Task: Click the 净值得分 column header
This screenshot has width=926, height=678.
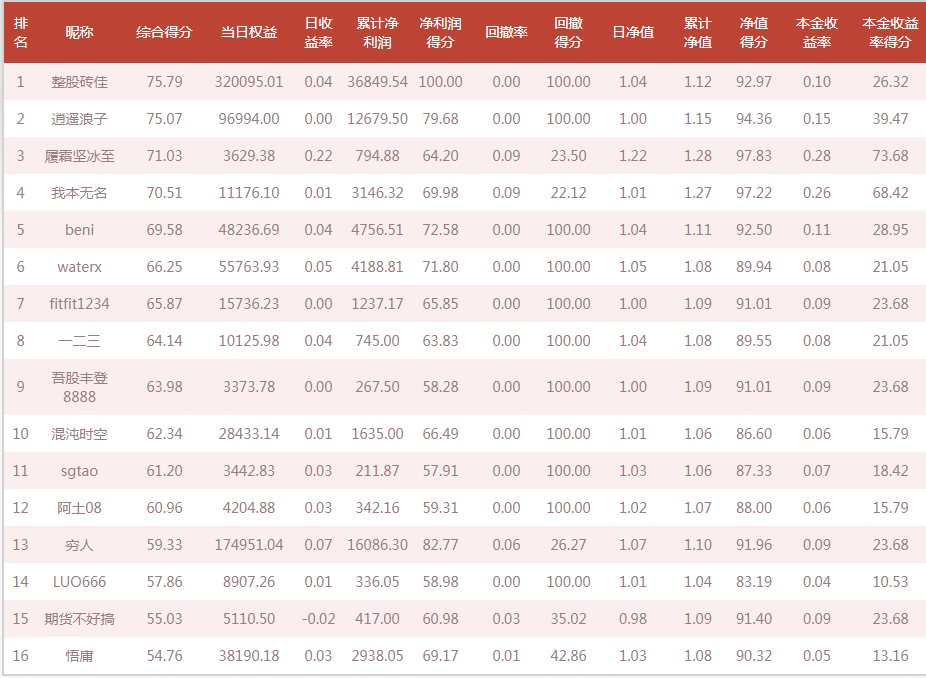Action: coord(754,32)
